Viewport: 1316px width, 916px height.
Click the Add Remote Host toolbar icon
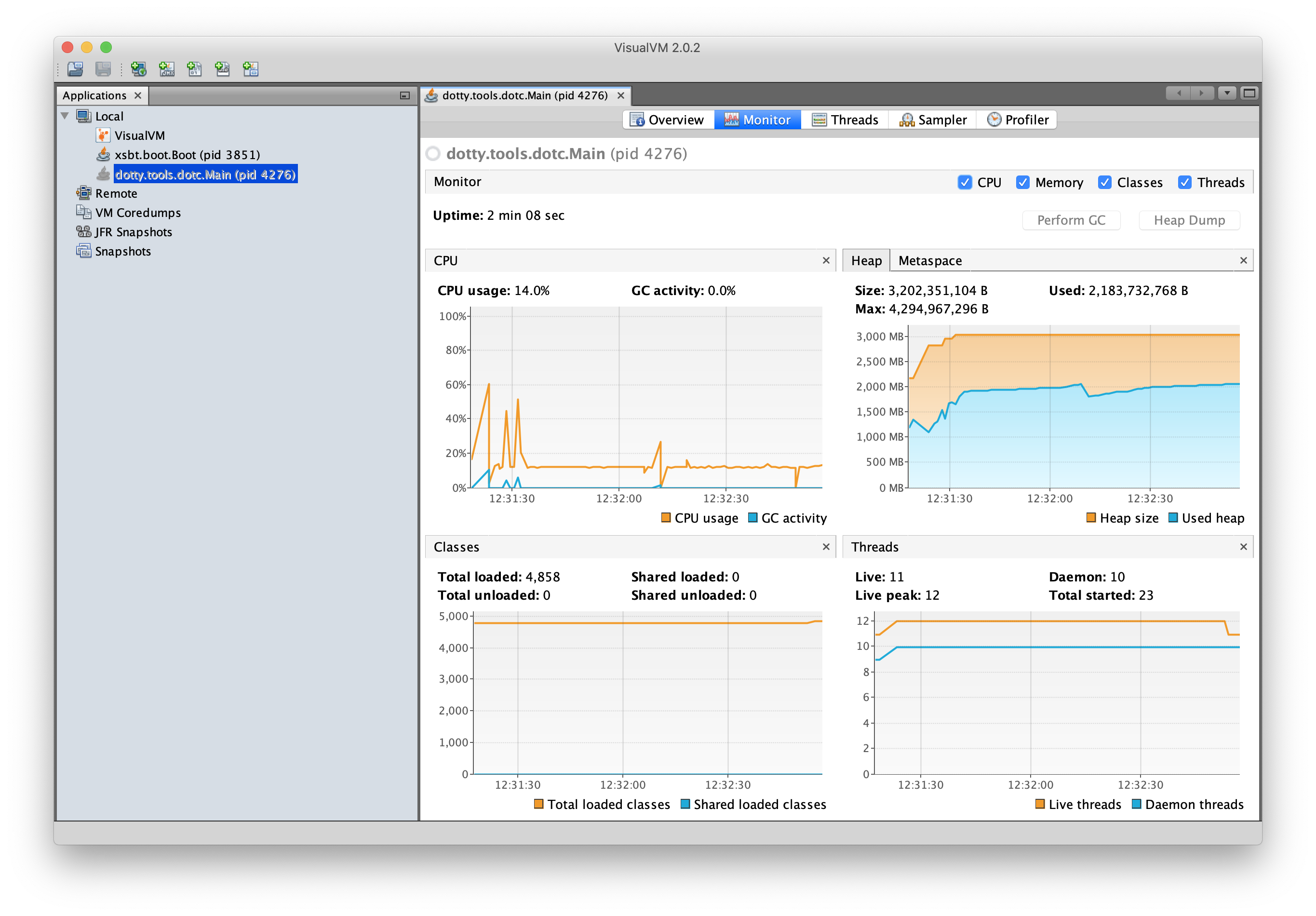(x=138, y=69)
